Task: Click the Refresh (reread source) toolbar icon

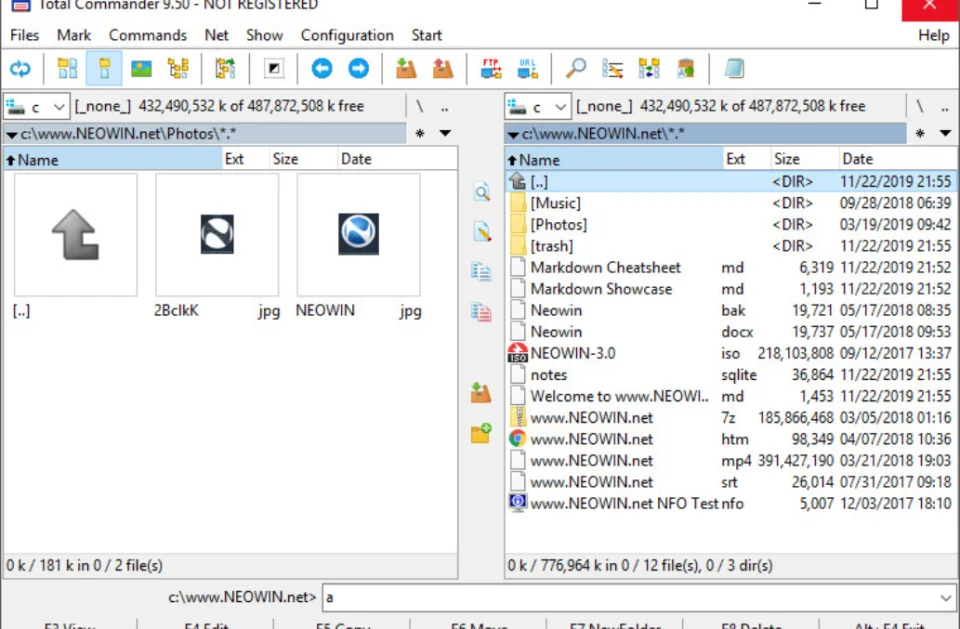Action: pos(20,69)
